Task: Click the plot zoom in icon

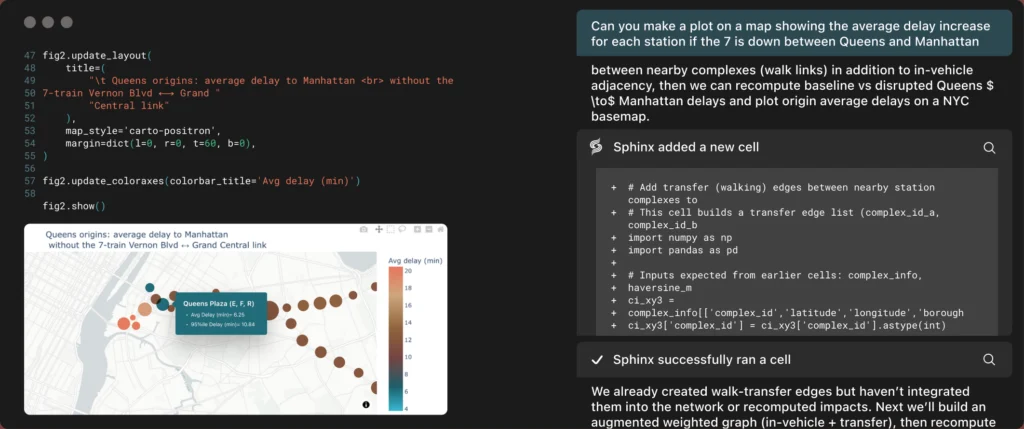Action: click(417, 229)
